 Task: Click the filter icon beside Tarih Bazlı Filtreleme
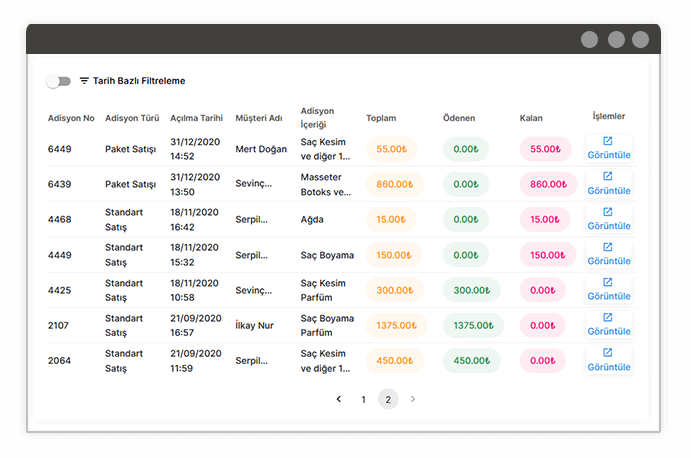[x=84, y=81]
